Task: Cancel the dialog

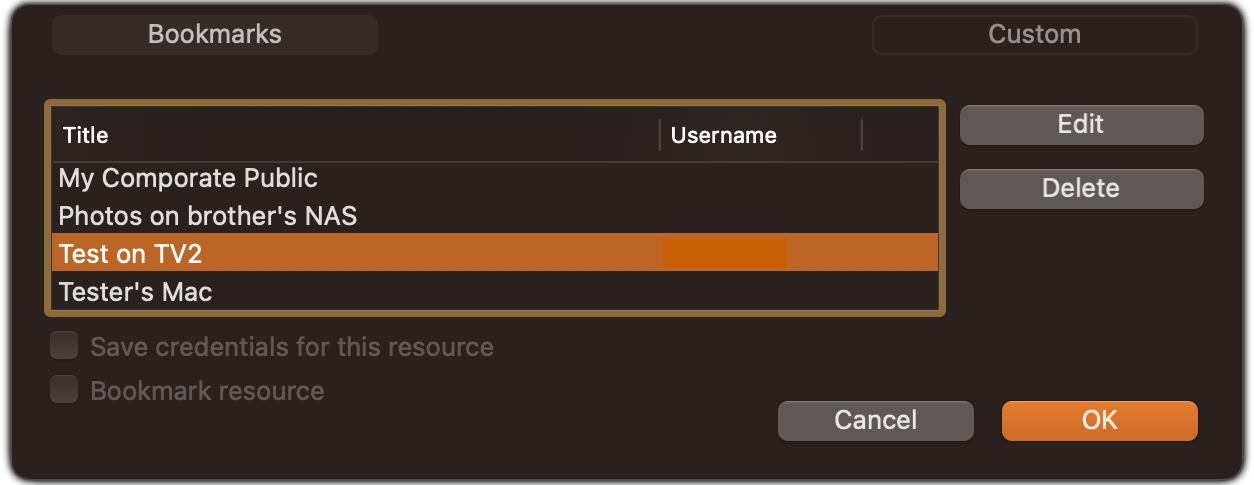Action: (875, 420)
